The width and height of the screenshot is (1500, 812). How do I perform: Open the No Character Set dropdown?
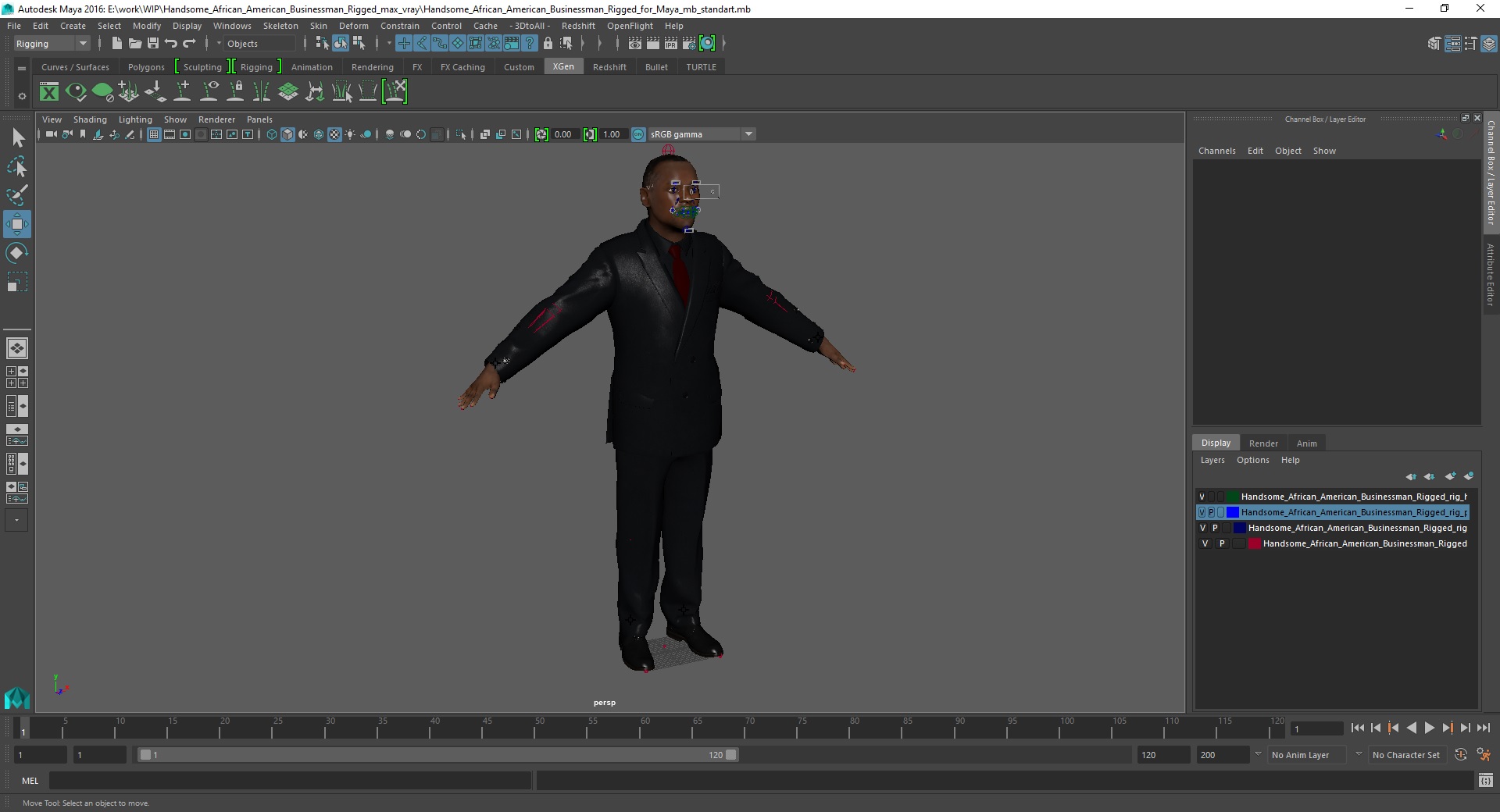(x=1406, y=755)
